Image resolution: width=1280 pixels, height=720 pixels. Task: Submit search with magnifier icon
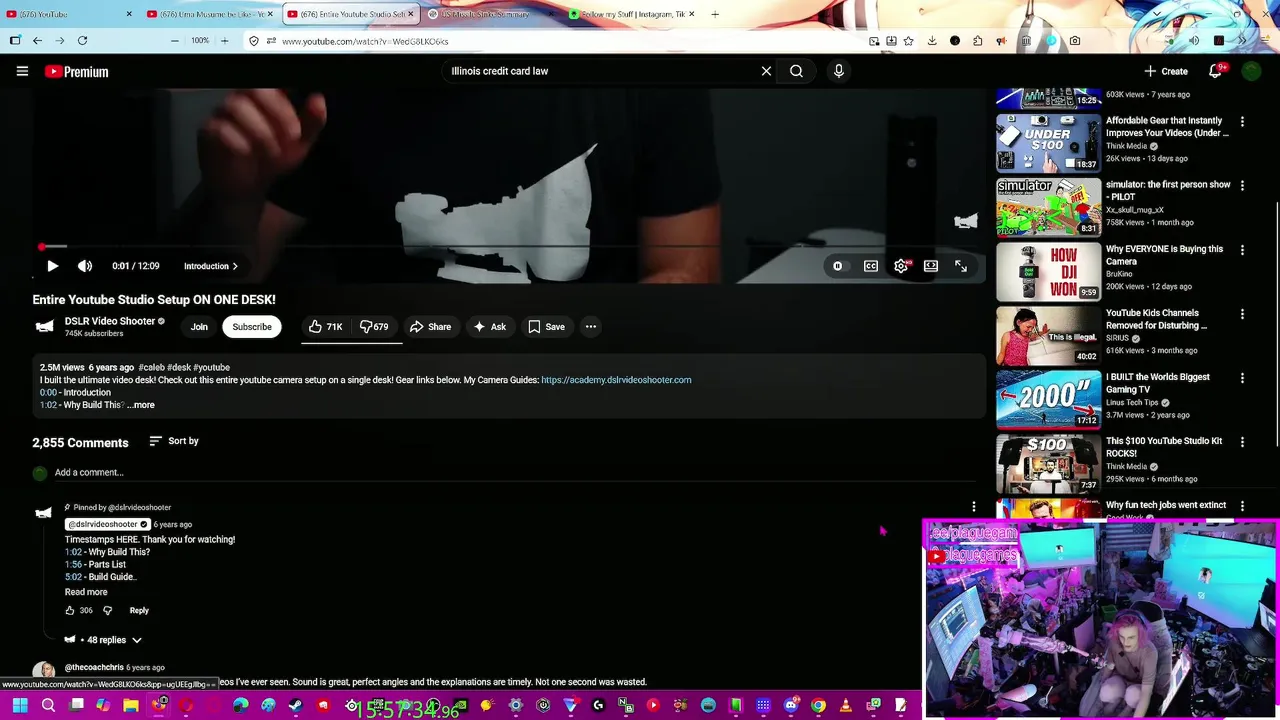click(796, 71)
